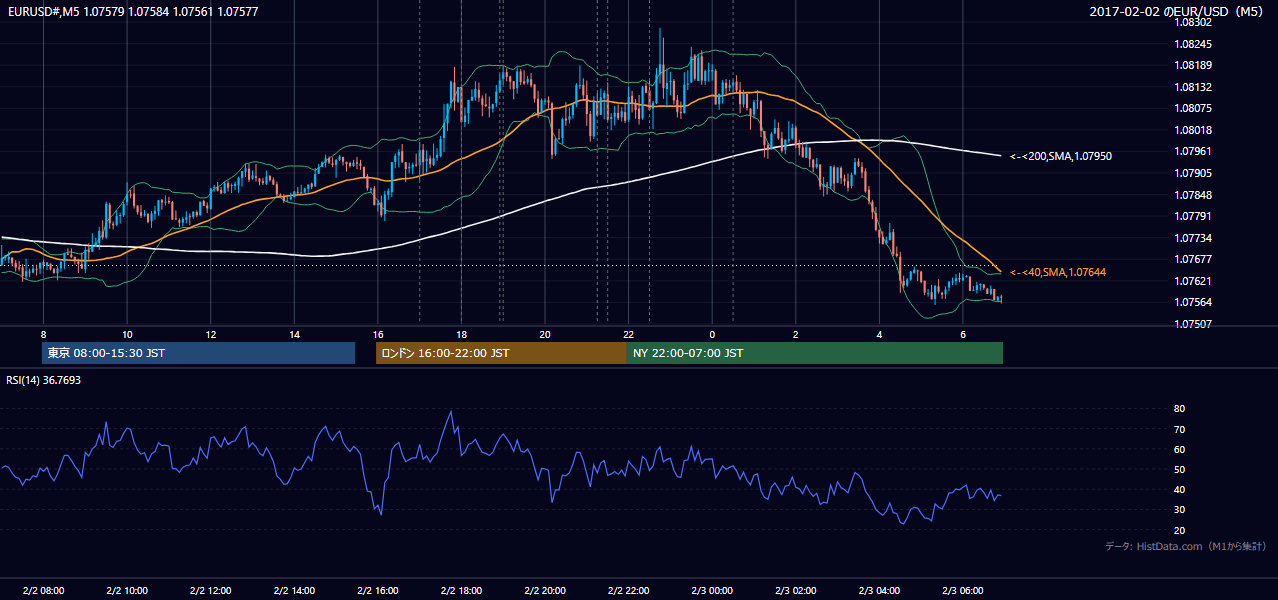The image size is (1278, 600).
Task: Click the 2/3 04:00 date label
Action: click(878, 590)
